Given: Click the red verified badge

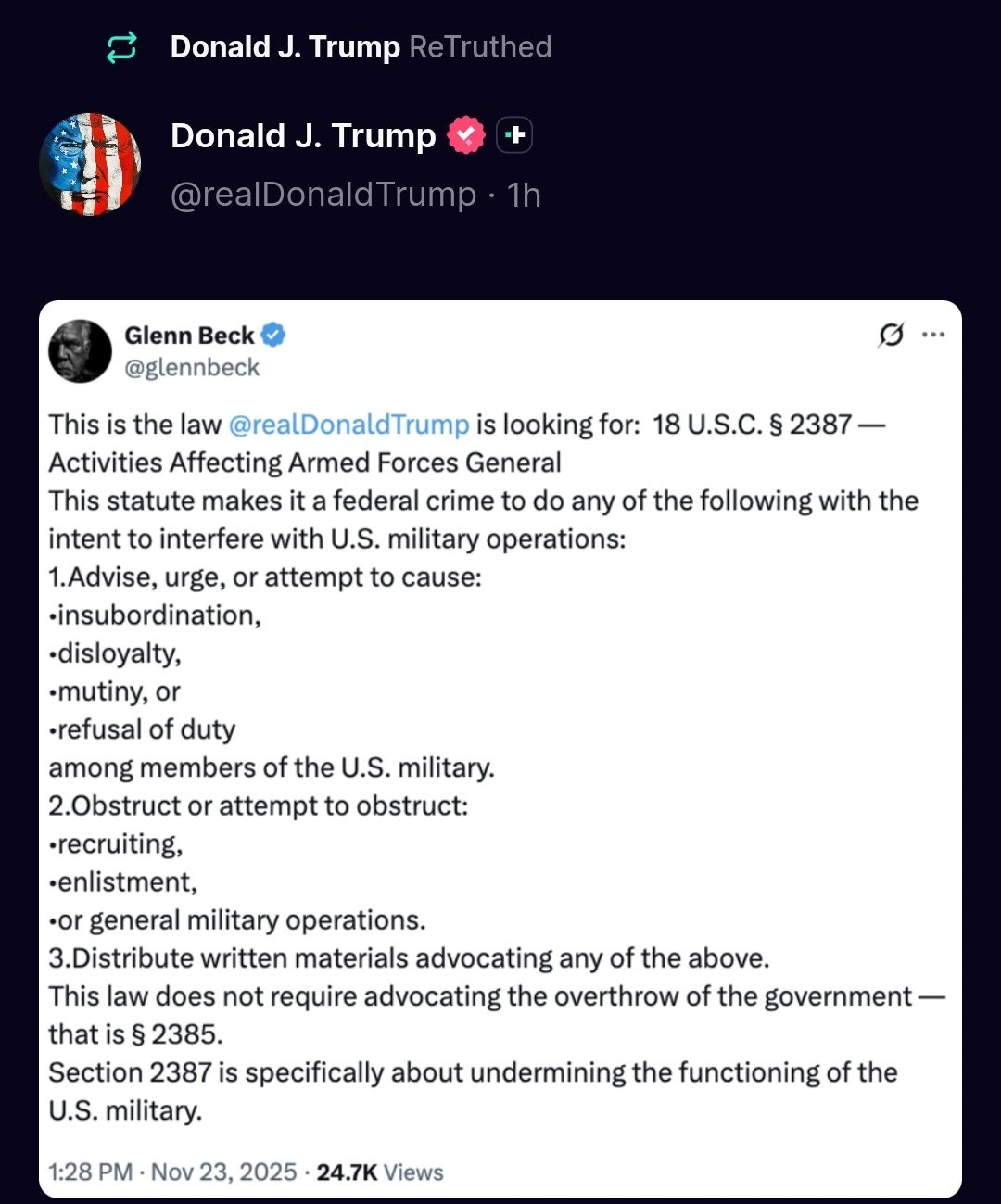Looking at the screenshot, I should 465,136.
